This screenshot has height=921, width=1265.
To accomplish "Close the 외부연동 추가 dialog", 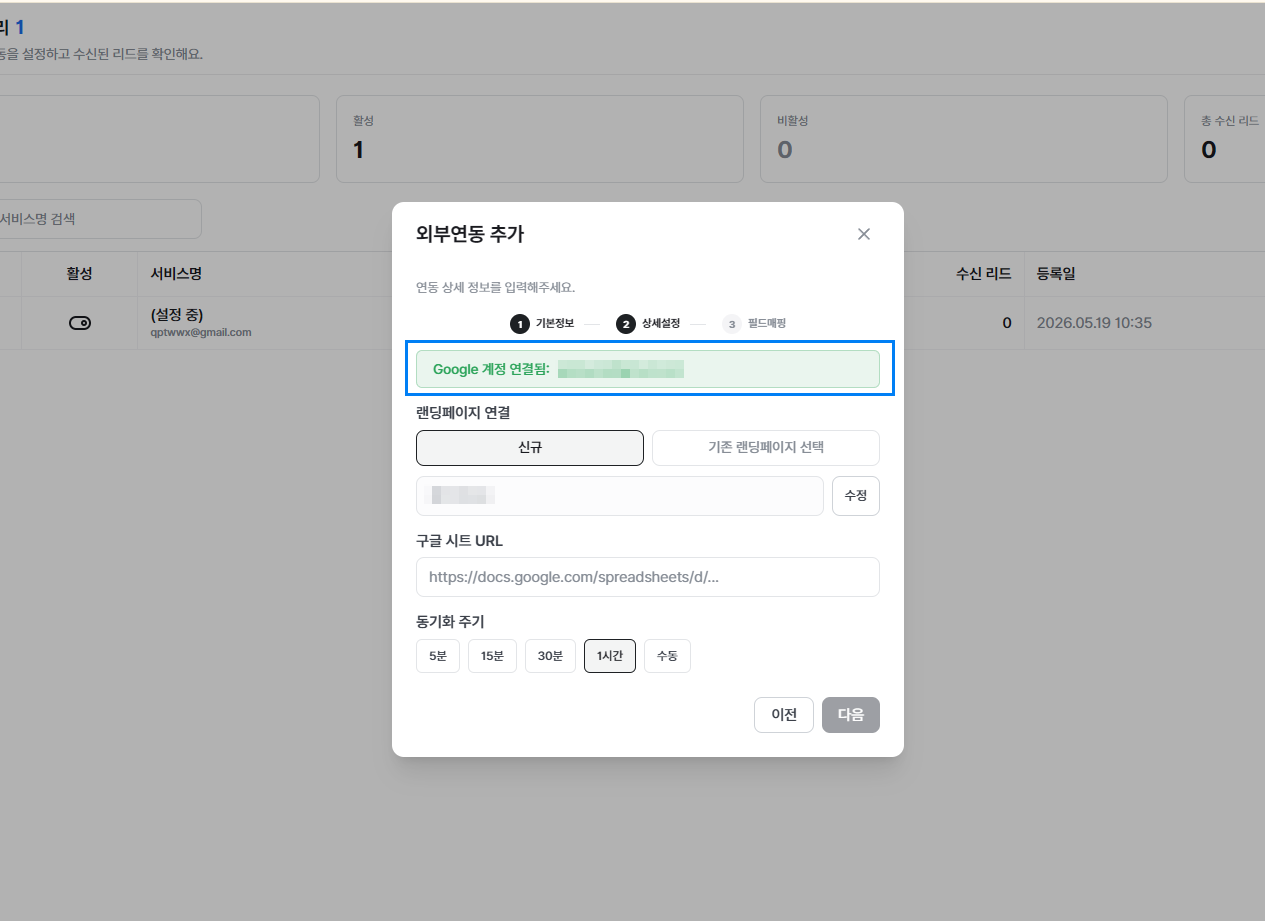I will coord(864,234).
